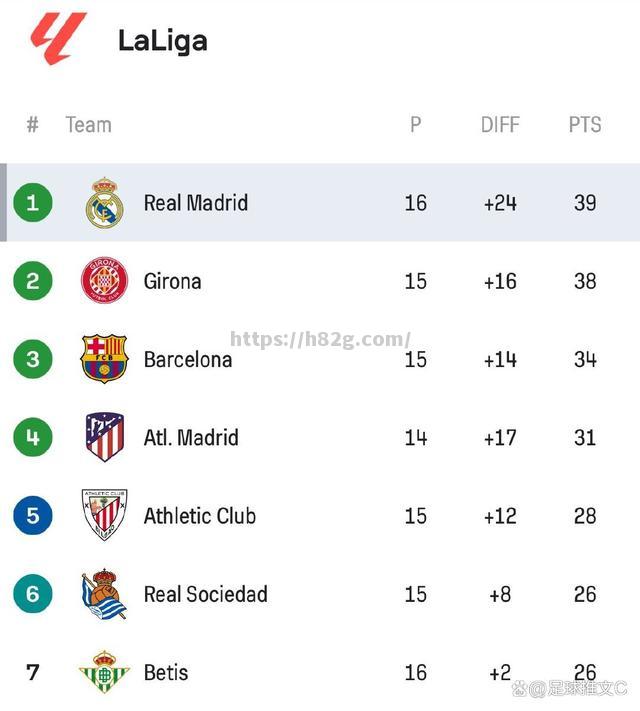Click the h82g.com URL watermark

pos(320,340)
